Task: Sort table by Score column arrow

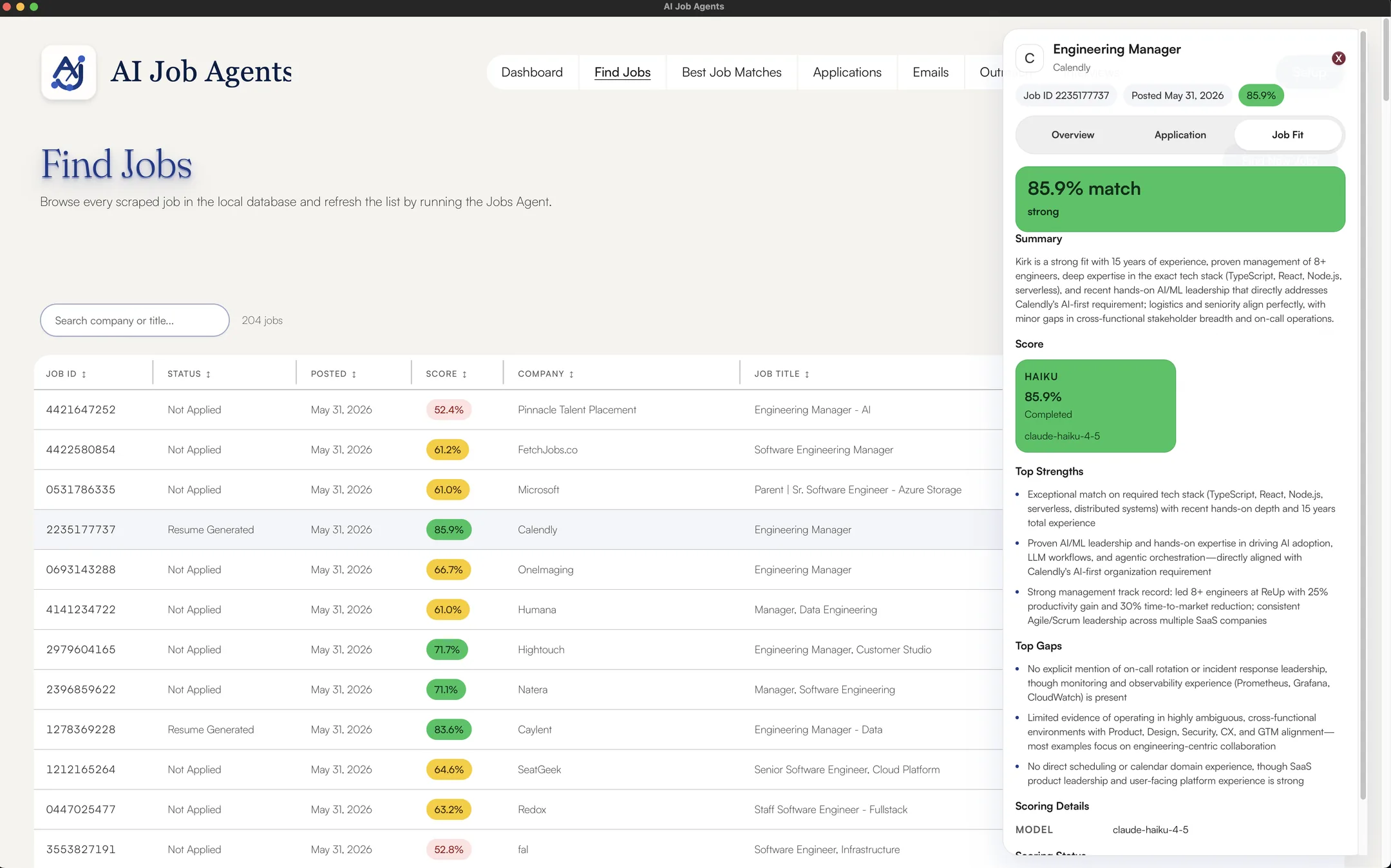Action: (464, 374)
